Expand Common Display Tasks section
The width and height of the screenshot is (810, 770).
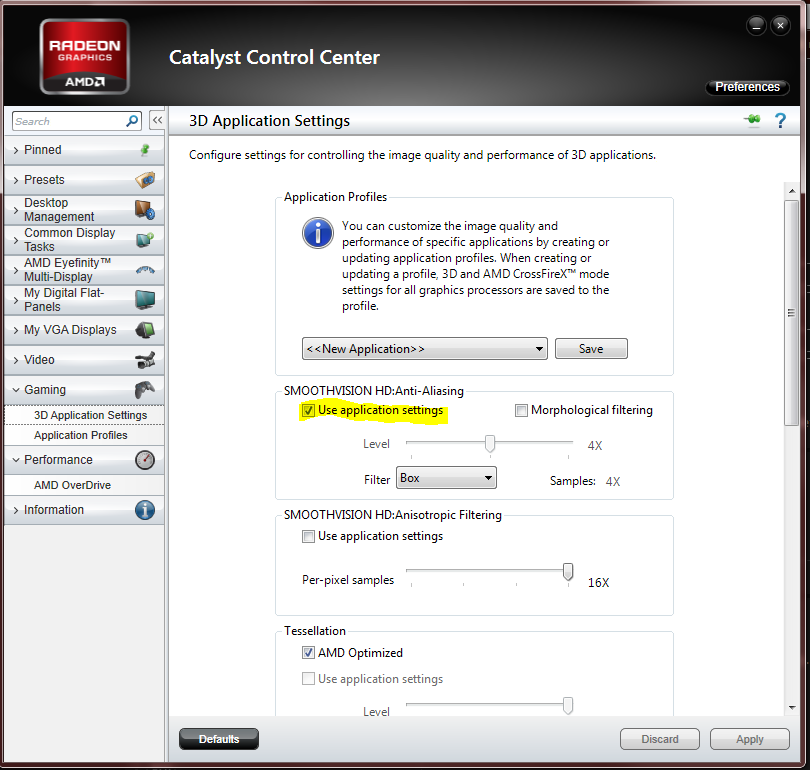point(84,240)
